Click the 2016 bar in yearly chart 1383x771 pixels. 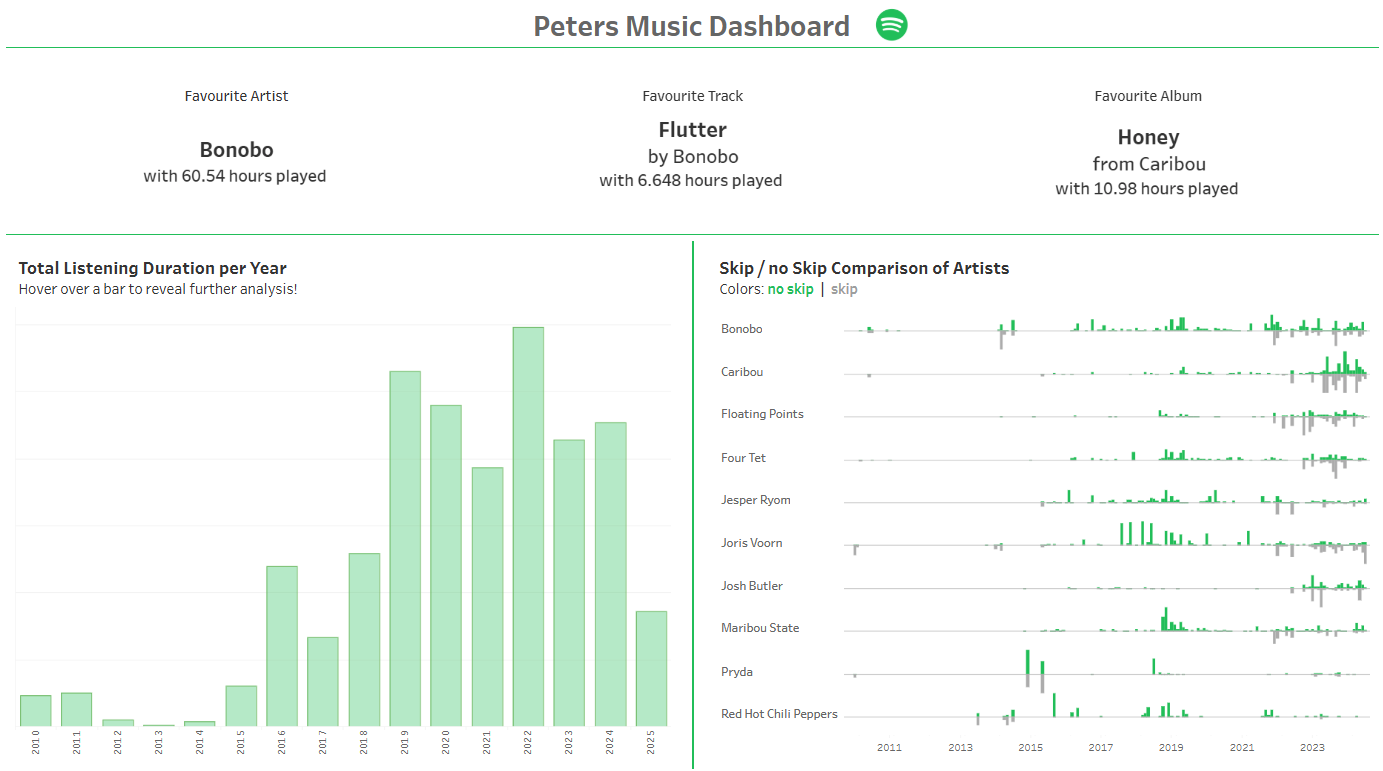pyautogui.click(x=282, y=646)
